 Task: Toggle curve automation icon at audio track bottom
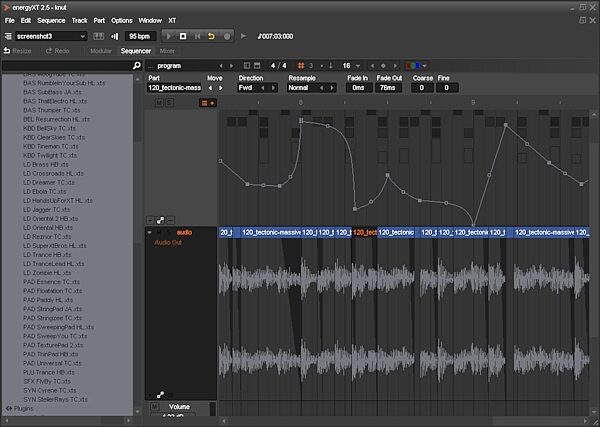tap(160, 394)
